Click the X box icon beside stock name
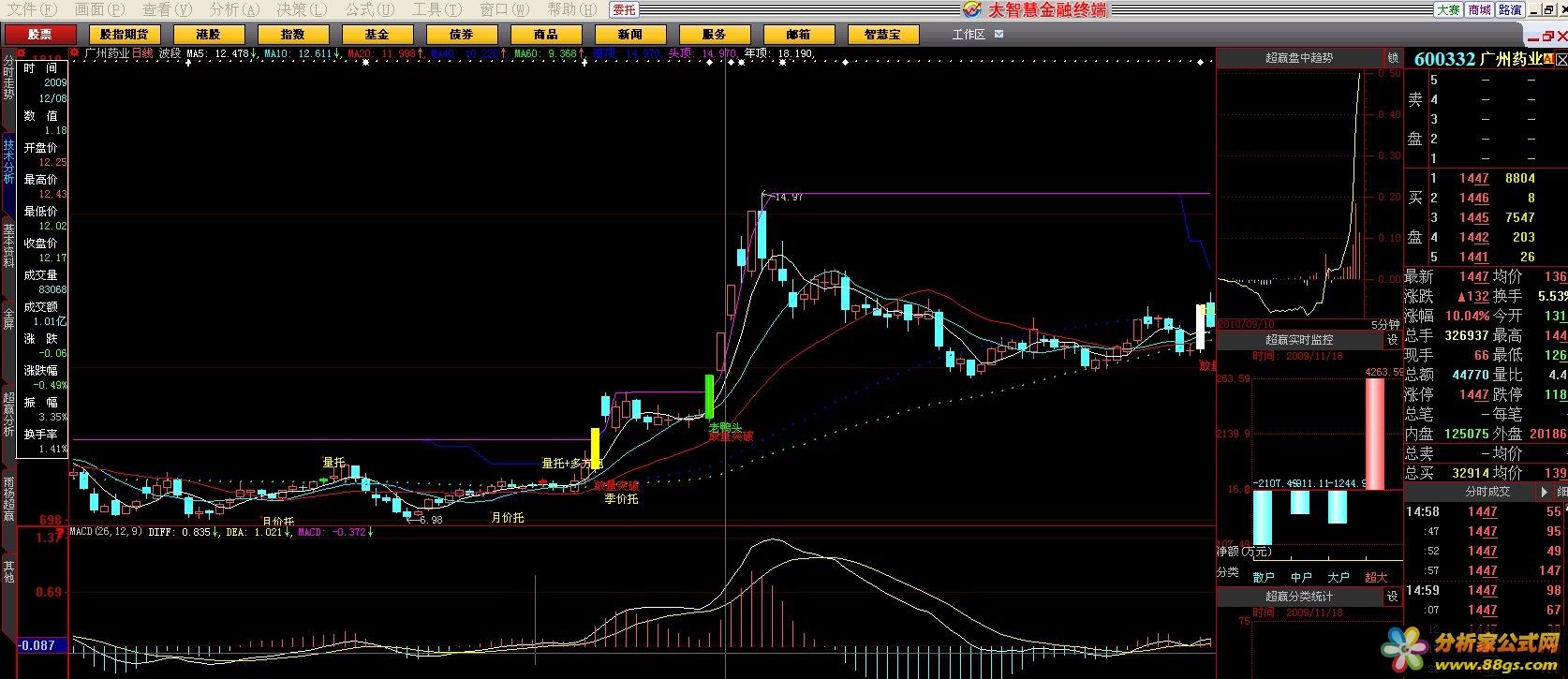This screenshot has height=679, width=1568. [x=1562, y=59]
